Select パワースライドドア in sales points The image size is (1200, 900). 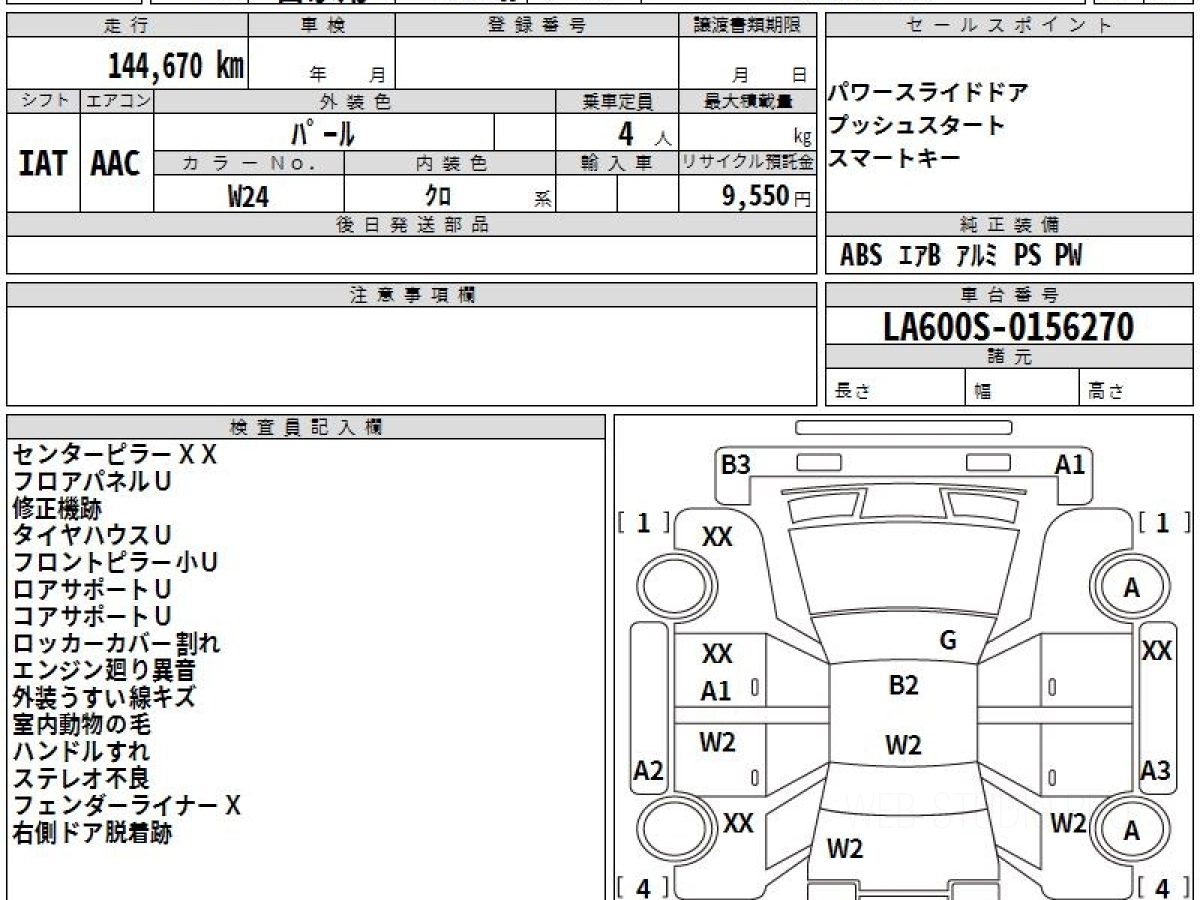[927, 93]
